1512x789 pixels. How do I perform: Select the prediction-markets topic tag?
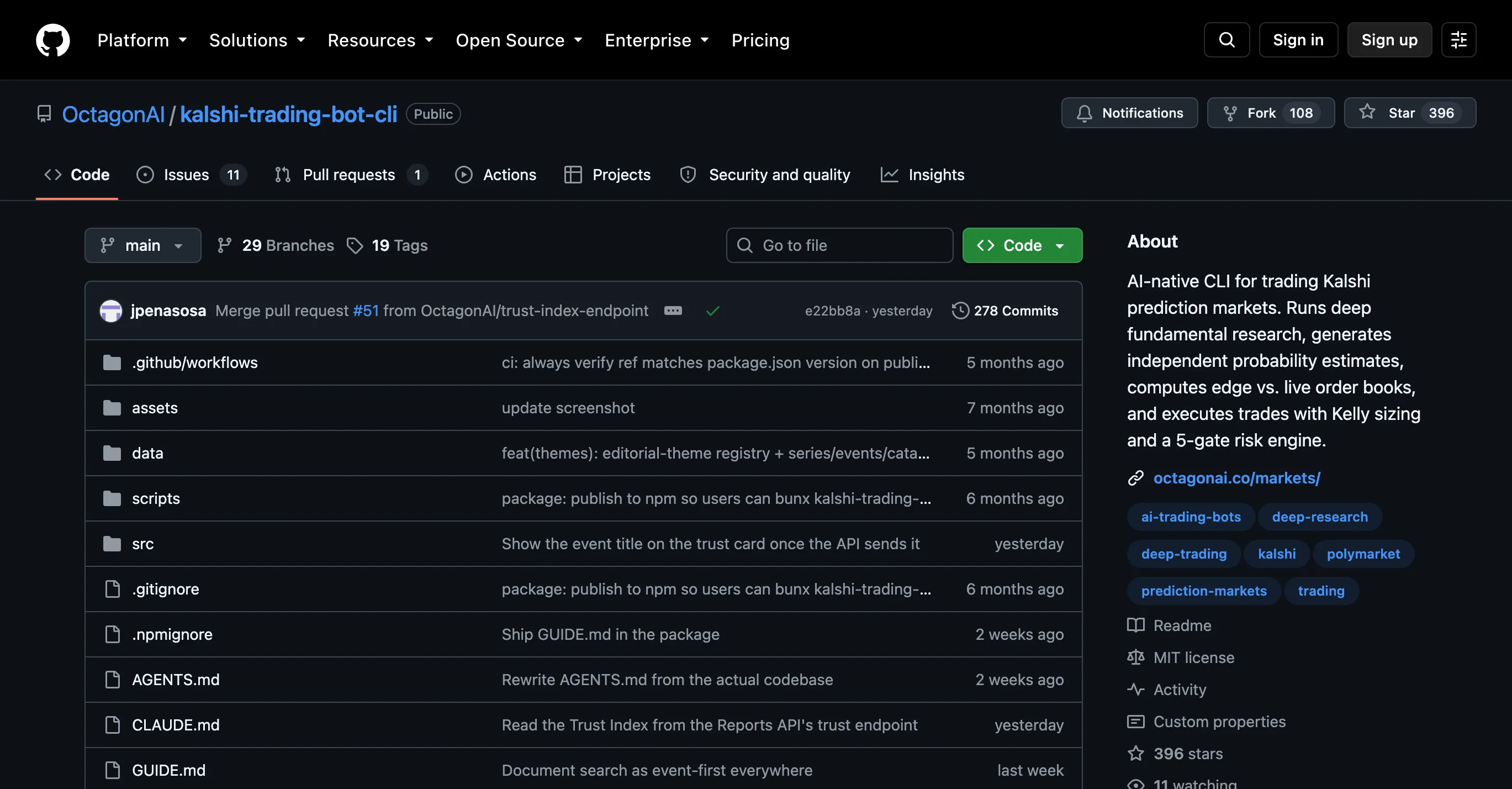point(1203,591)
